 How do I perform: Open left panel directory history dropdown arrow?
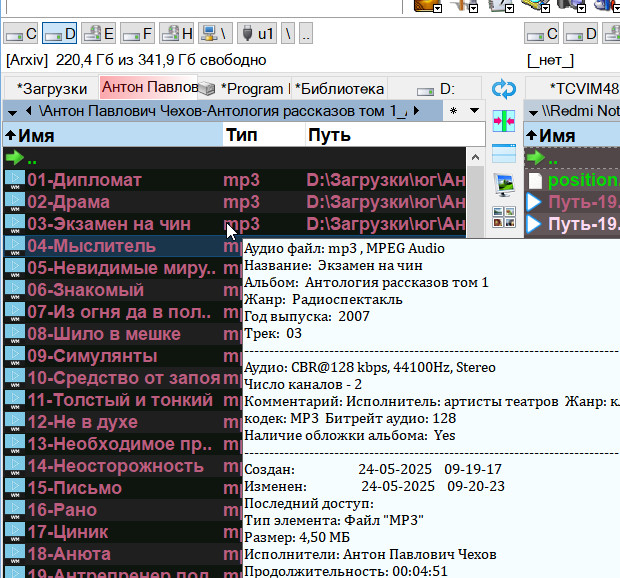click(474, 110)
